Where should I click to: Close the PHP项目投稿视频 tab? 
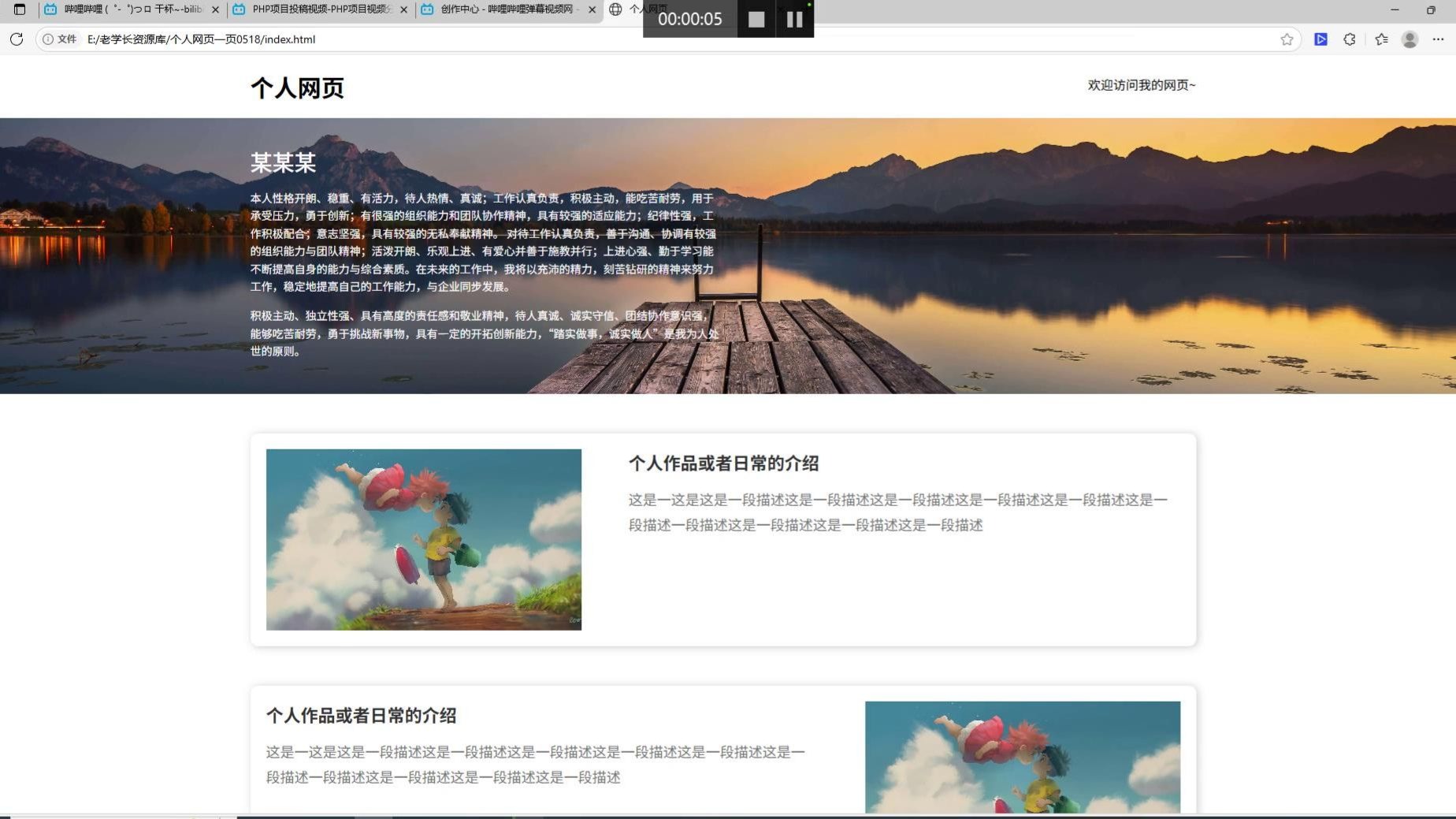click(x=404, y=9)
